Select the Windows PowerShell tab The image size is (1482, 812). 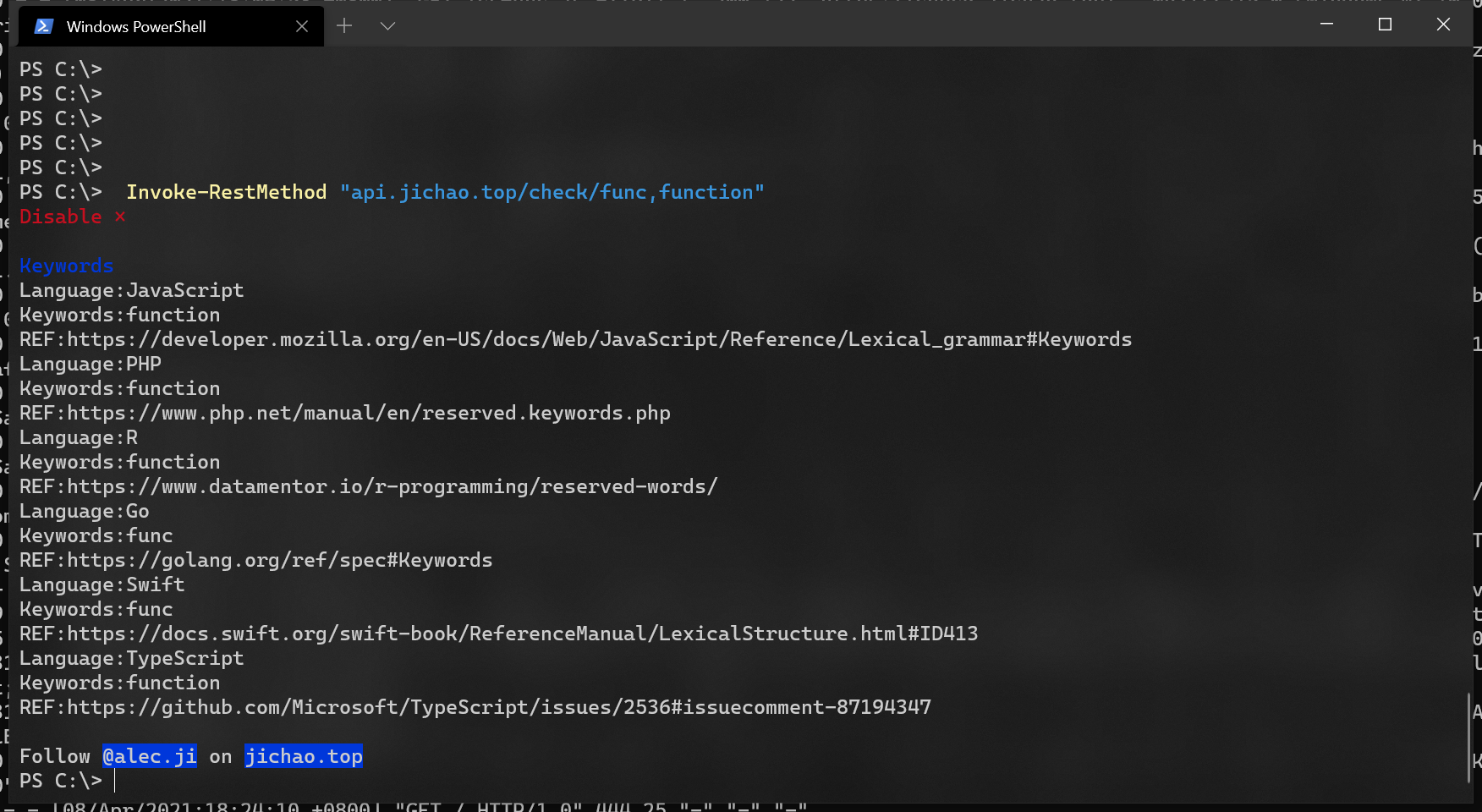coord(135,26)
